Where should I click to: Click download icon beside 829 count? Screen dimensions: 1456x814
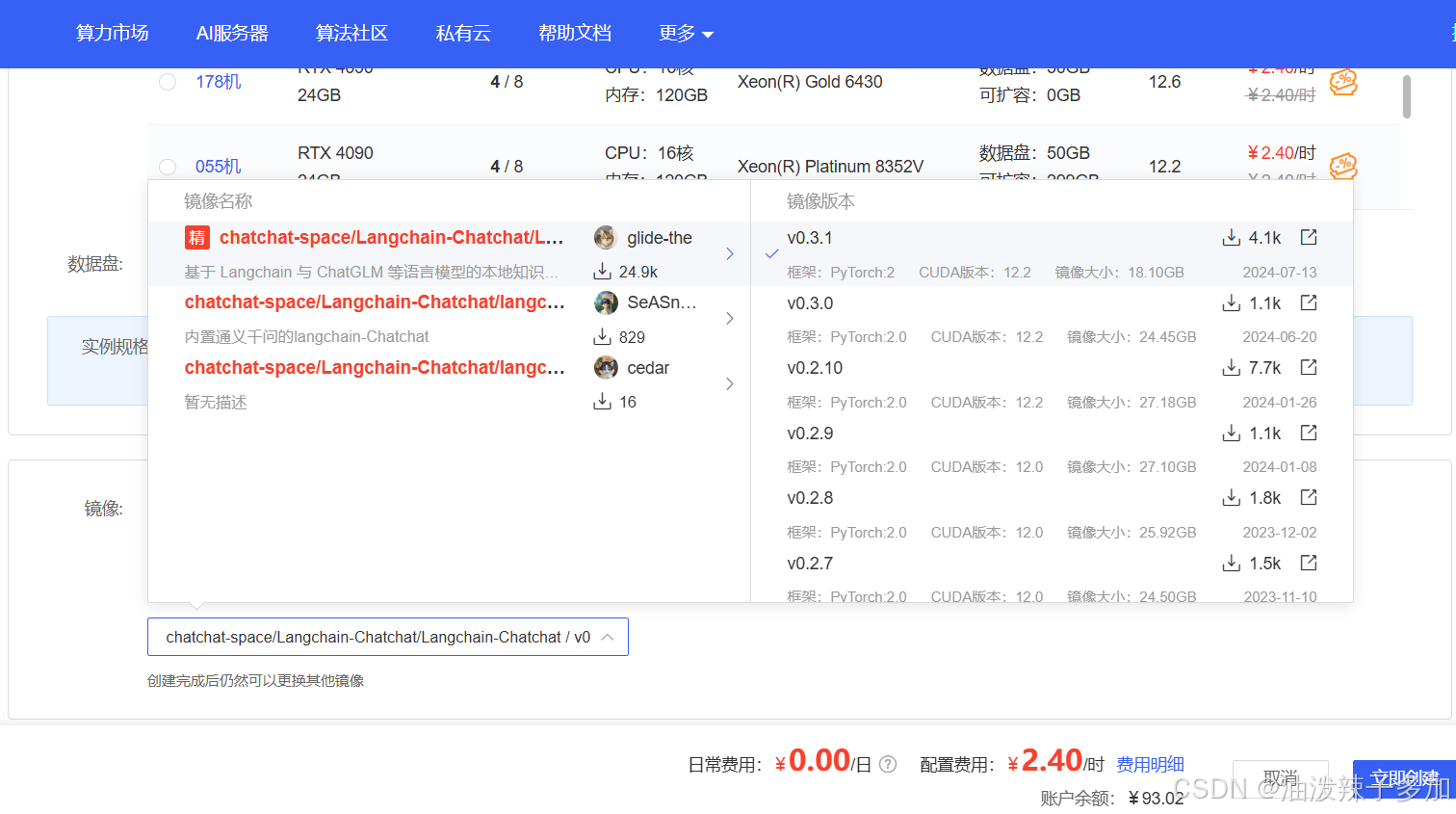point(602,337)
